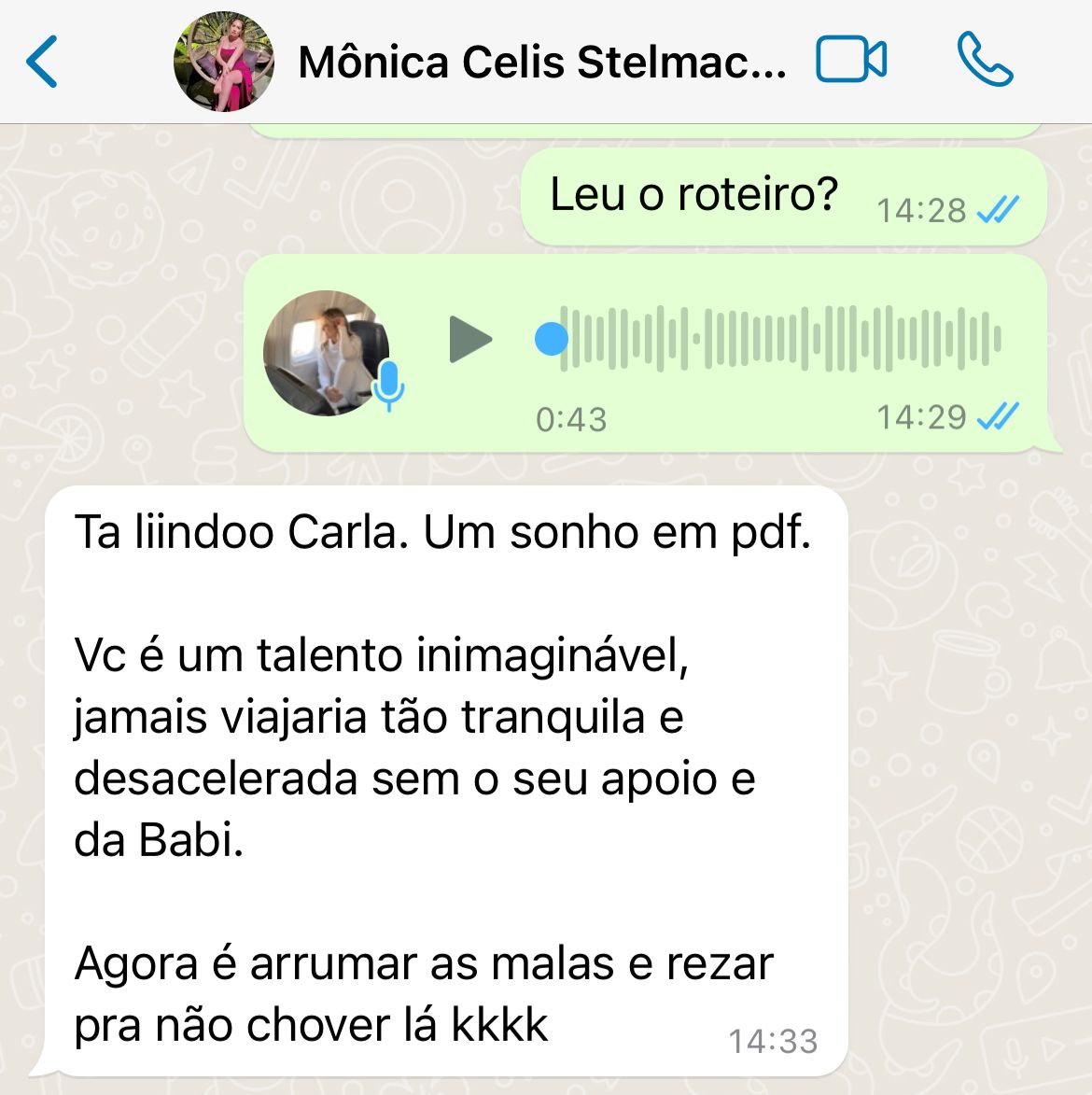Play the 0:43 voice message
This screenshot has height=1095, width=1092.
coord(469,340)
